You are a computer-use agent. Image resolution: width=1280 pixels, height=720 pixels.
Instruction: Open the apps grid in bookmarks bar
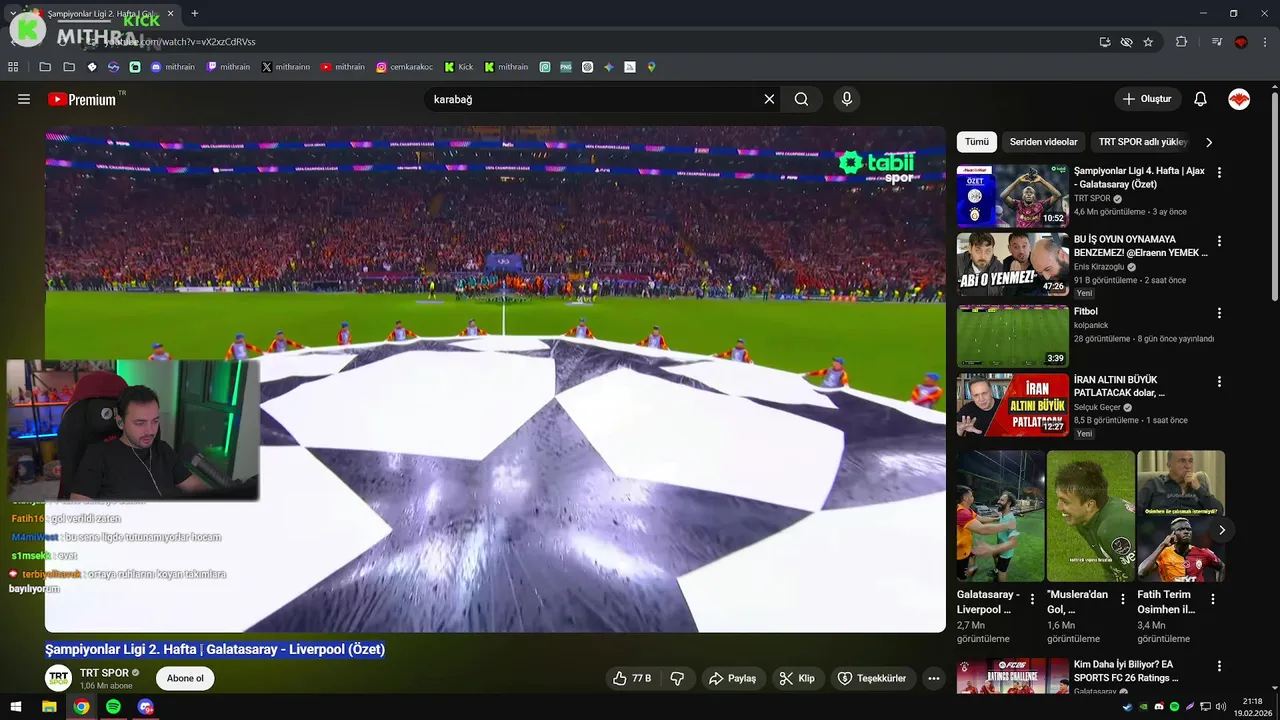[x=13, y=67]
